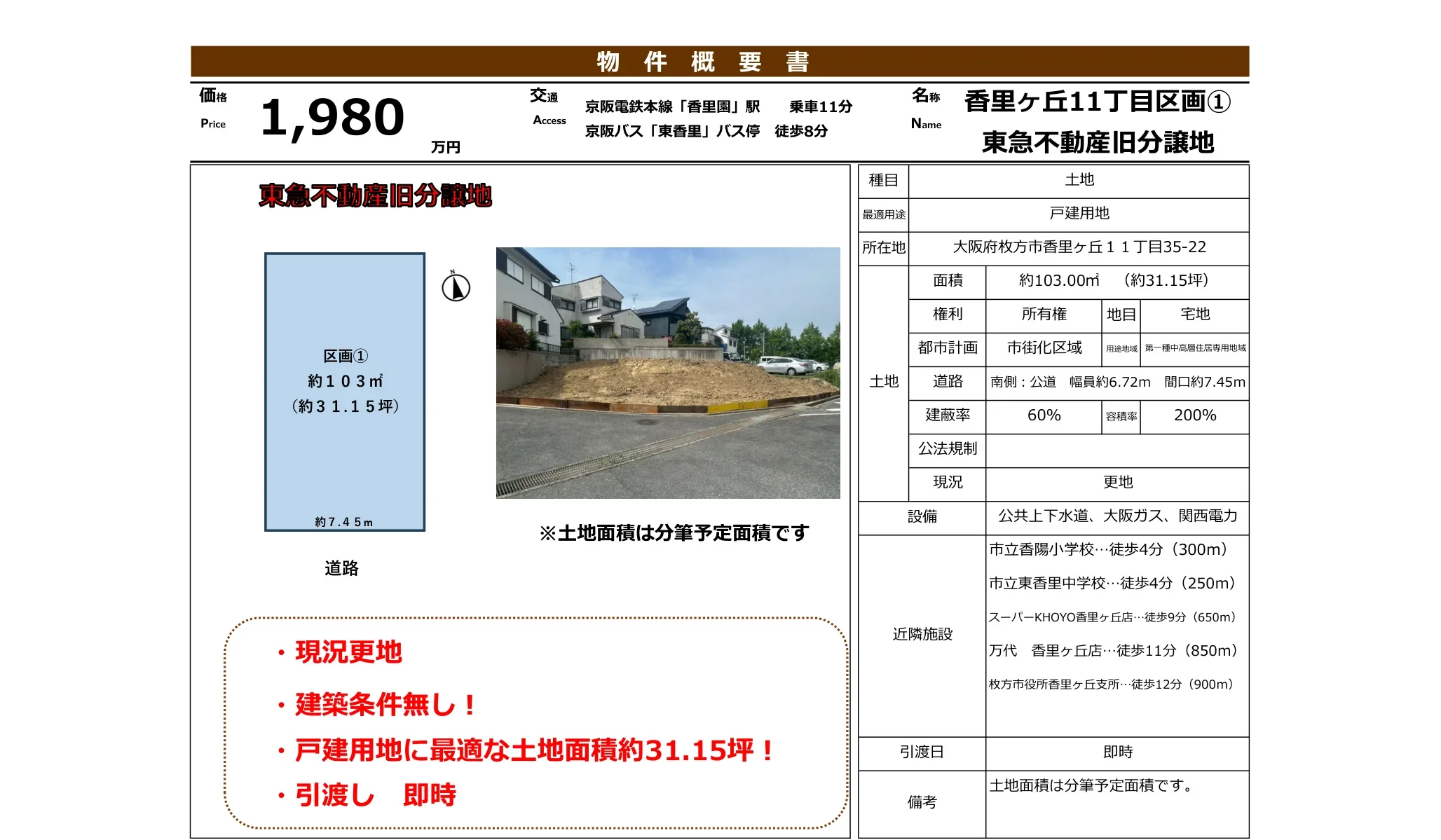
Task: Click the line 市立香陽小学校…徒歩4分（300m）
Action: pyautogui.click(x=1110, y=549)
